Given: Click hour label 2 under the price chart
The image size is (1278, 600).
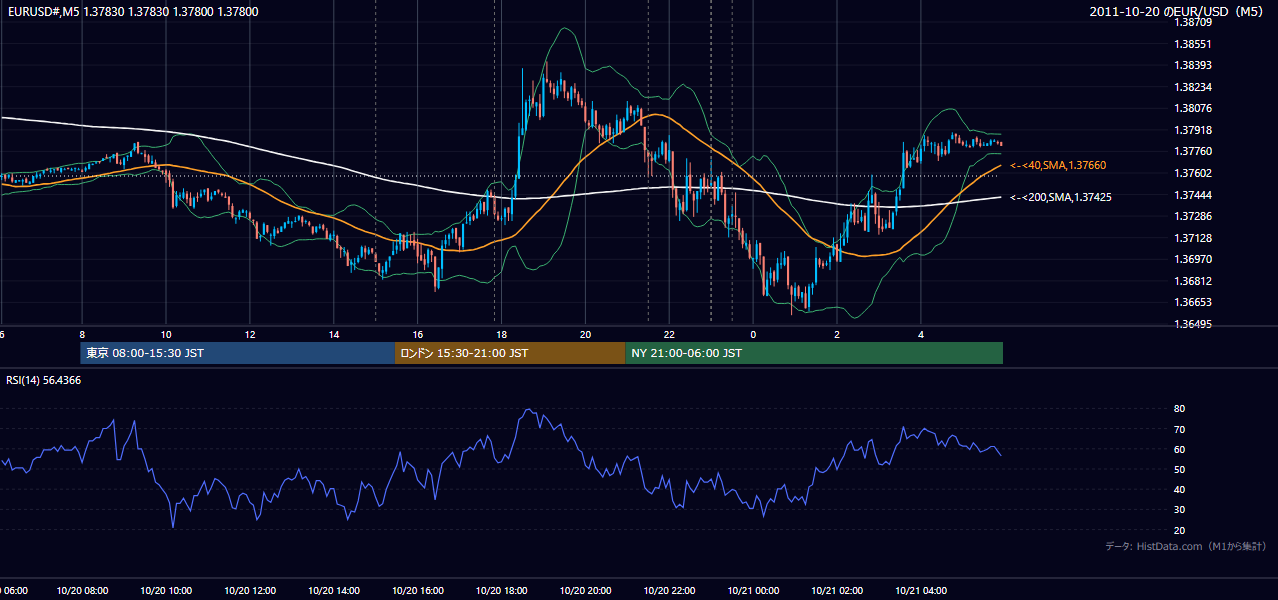Looking at the screenshot, I should tap(837, 334).
